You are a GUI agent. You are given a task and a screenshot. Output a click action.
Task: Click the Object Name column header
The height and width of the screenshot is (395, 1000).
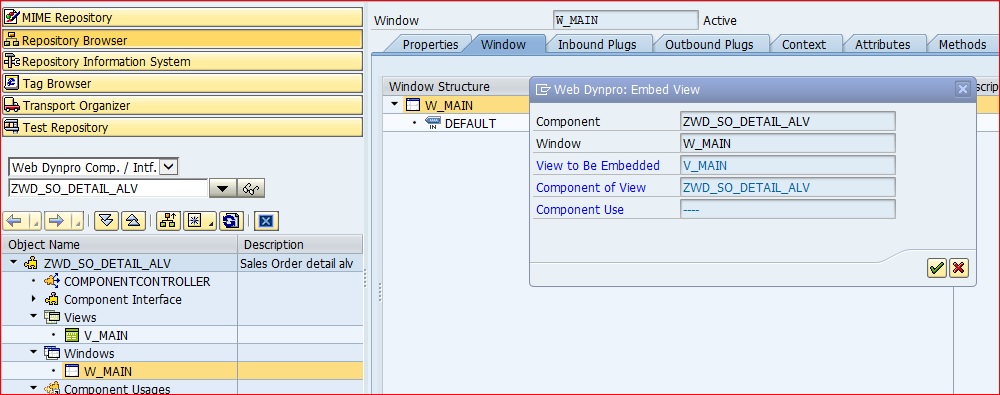120,244
